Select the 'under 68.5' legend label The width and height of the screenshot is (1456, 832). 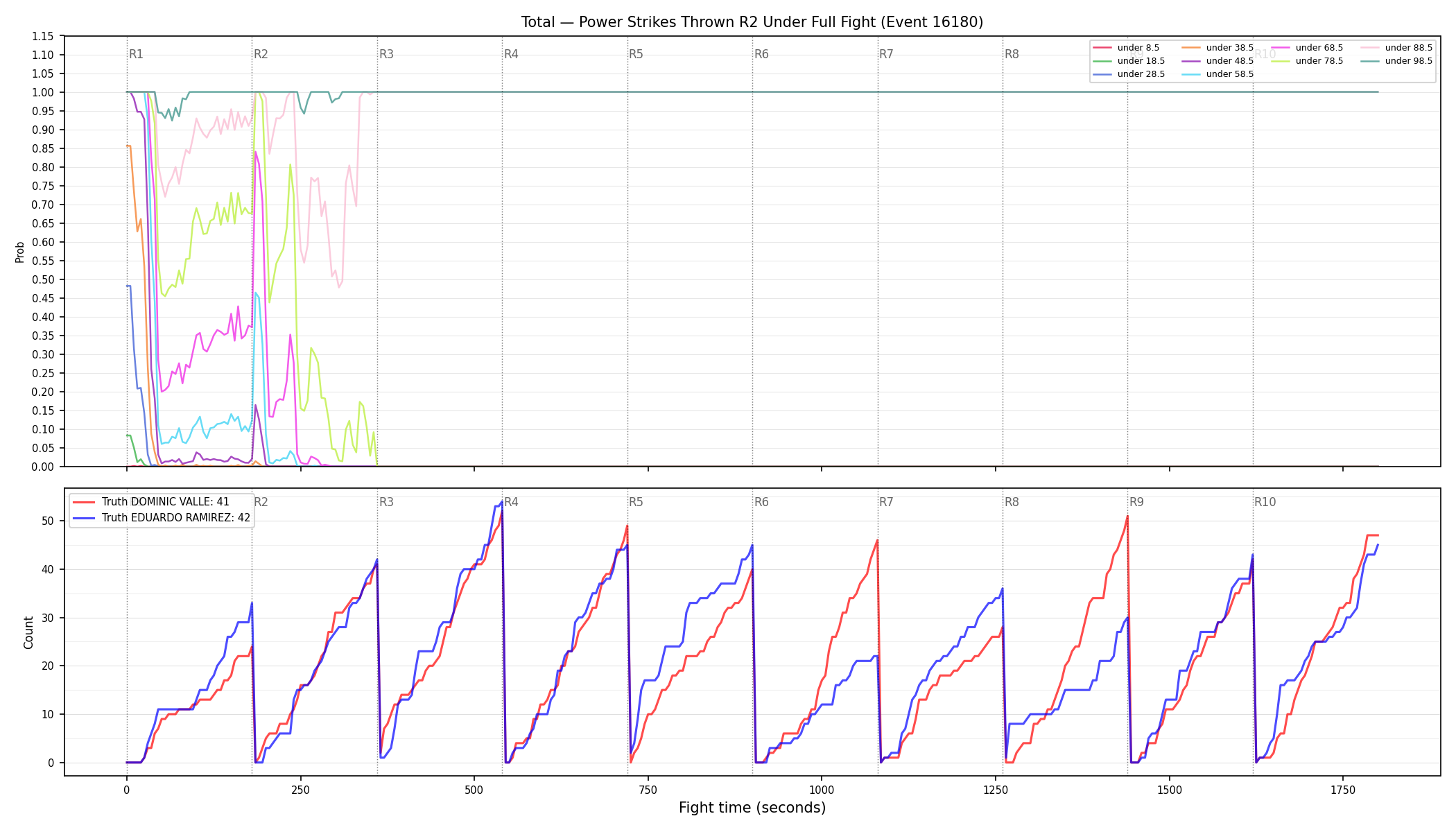[x=1319, y=48]
